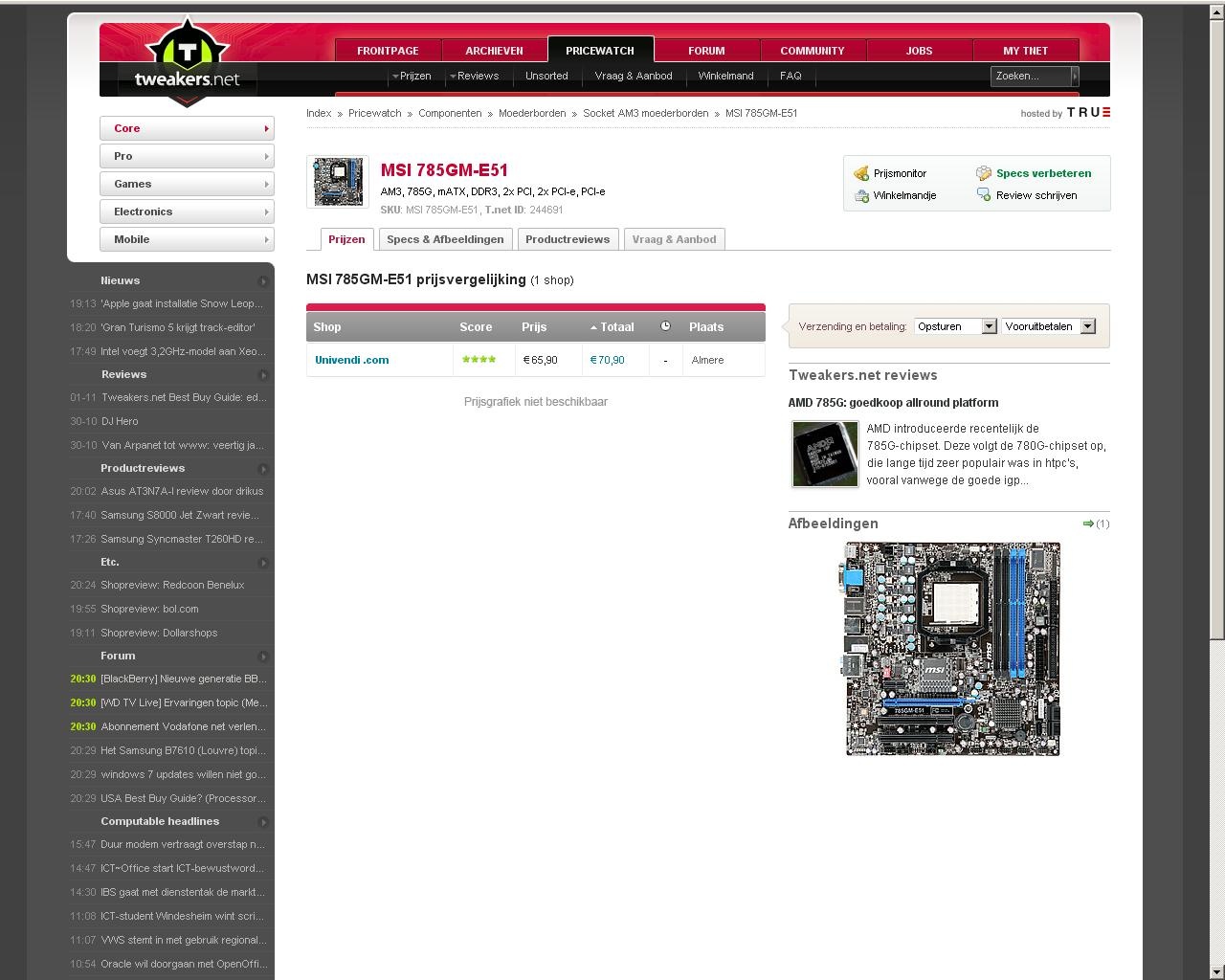Go to the Frontpage tab
Screen dimensions: 1225x980
coord(388,51)
